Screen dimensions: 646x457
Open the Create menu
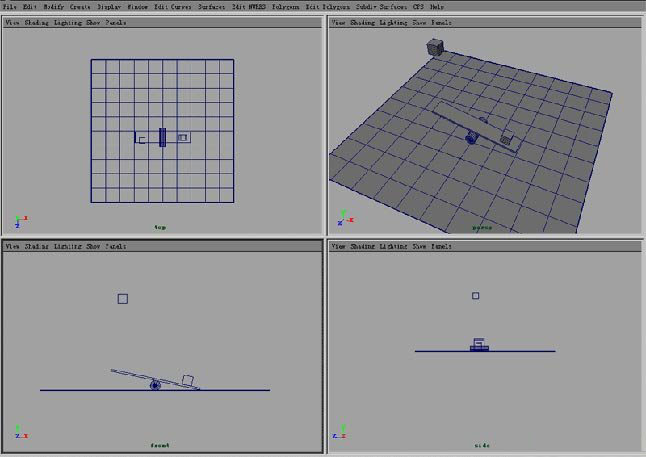tap(80, 7)
